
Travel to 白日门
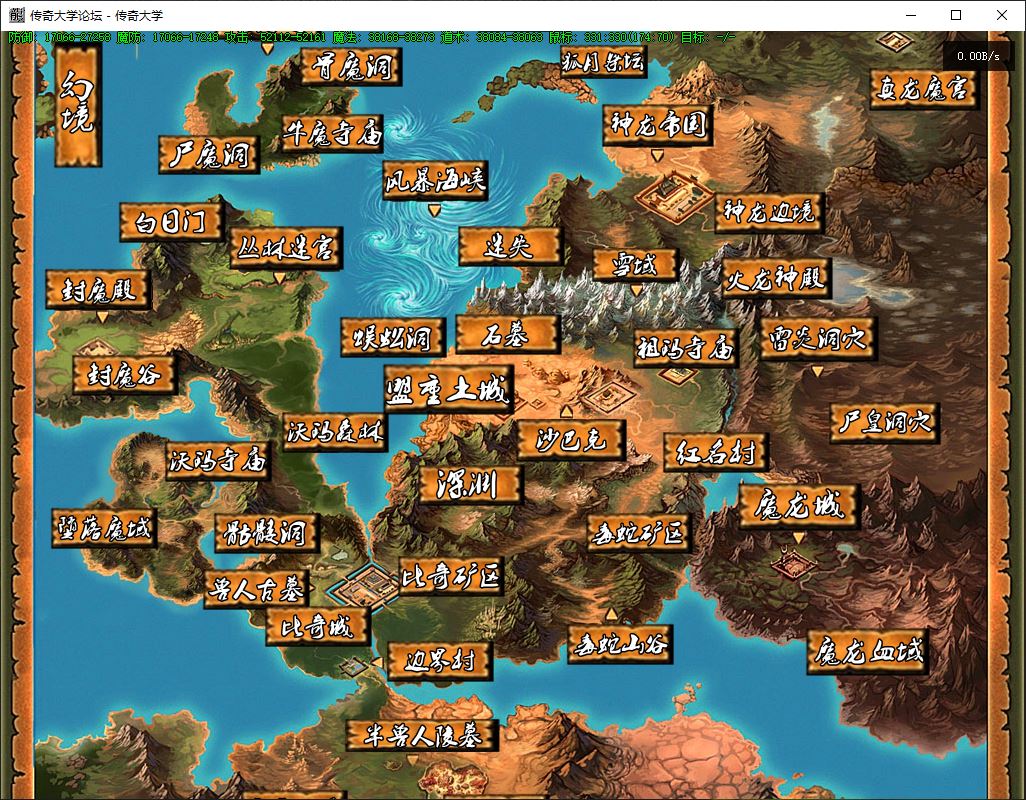coord(171,222)
